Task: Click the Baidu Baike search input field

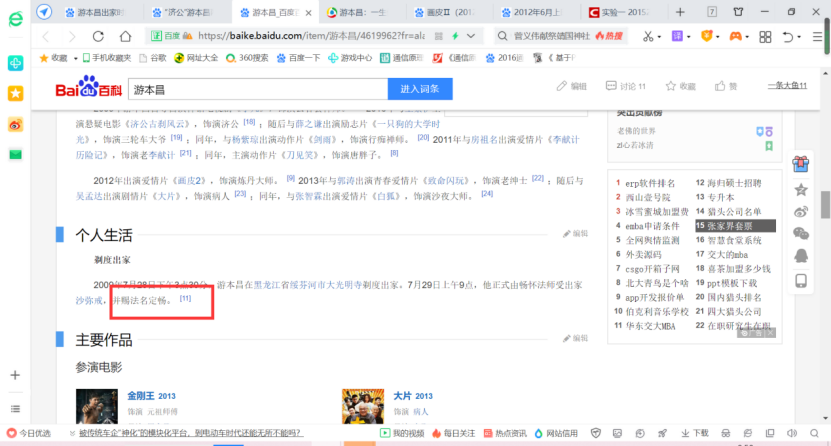Action: point(258,89)
